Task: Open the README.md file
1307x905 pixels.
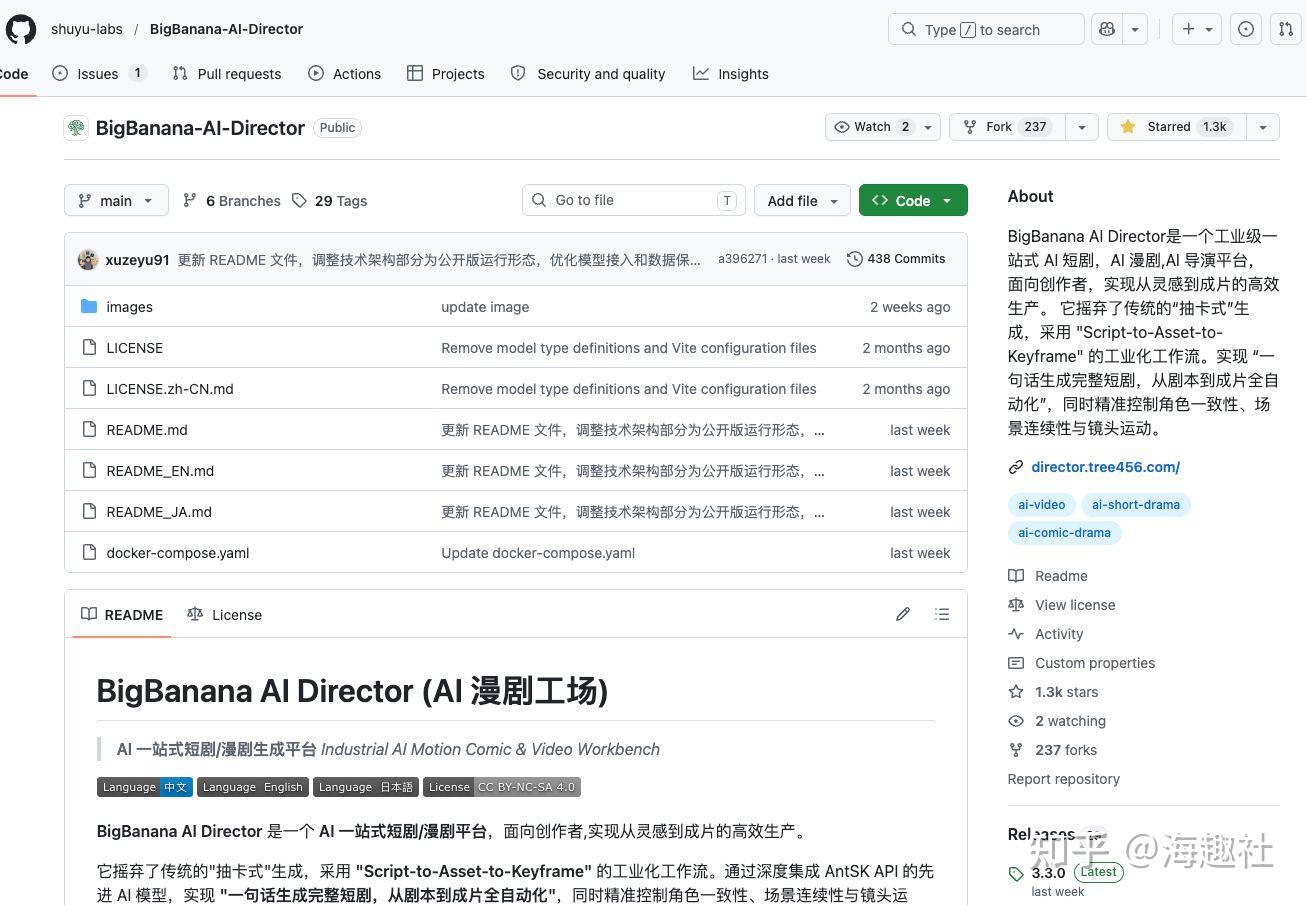Action: coord(147,430)
